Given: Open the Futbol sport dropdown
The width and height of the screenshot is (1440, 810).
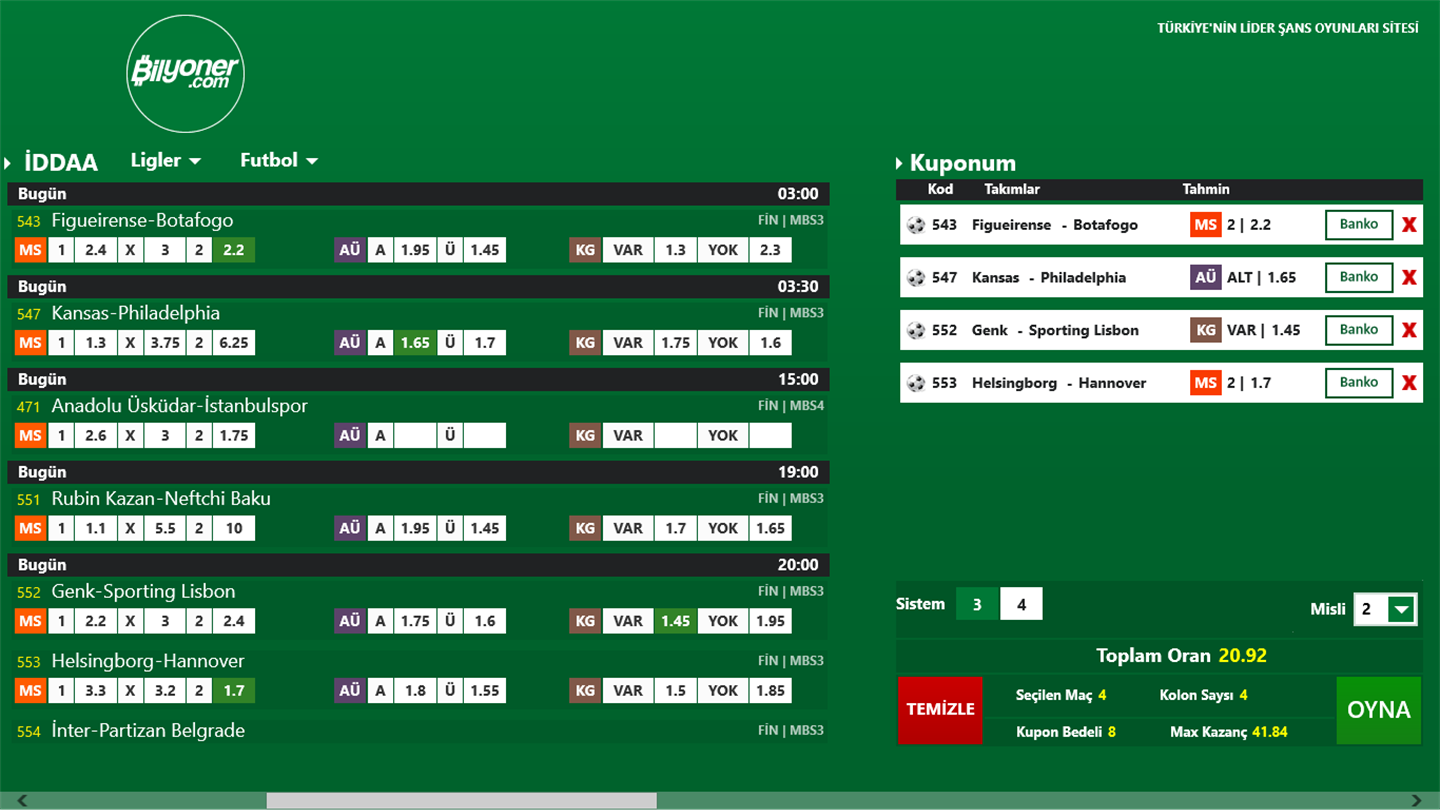Looking at the screenshot, I should [x=279, y=160].
